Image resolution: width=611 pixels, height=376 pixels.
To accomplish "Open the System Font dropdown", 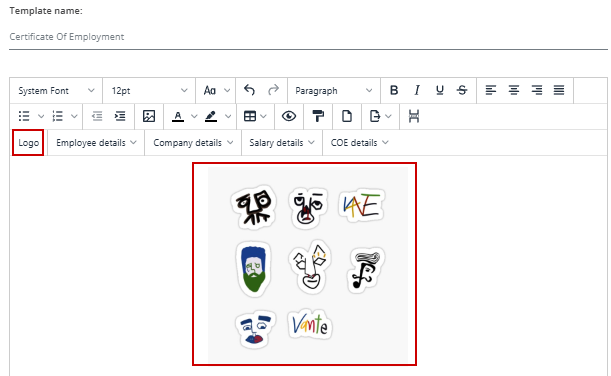I will (x=56, y=90).
